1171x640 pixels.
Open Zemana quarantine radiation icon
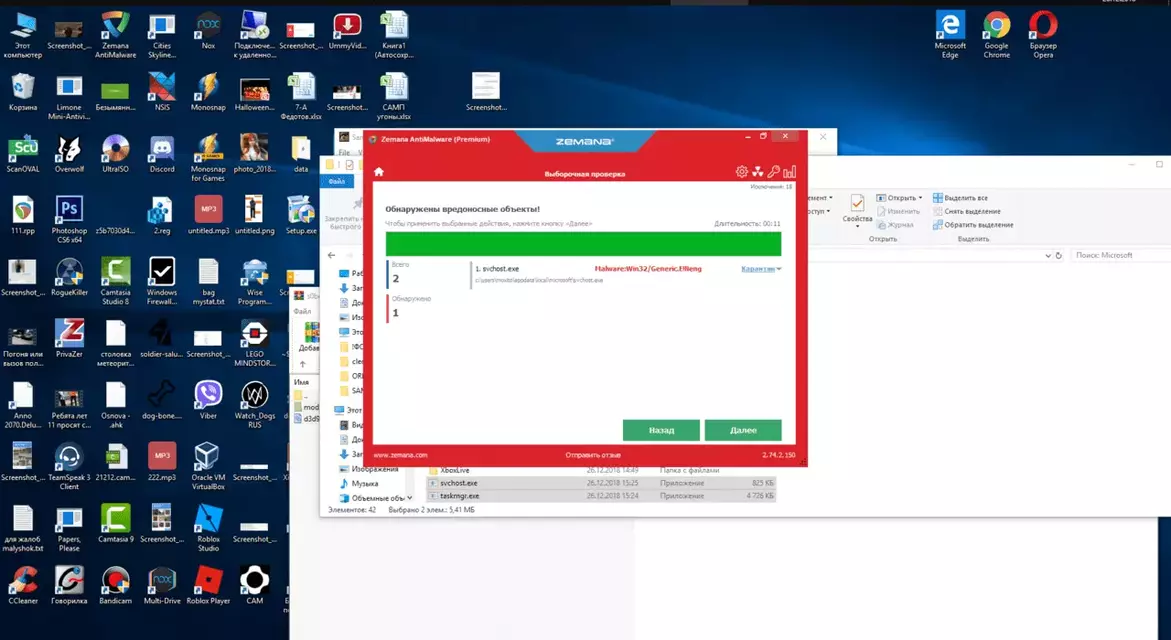pos(757,172)
